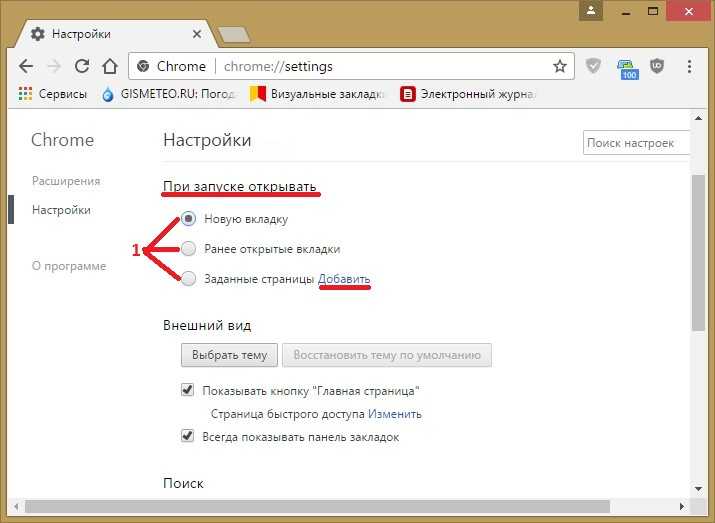
Task: Toggle Показывать кнопку "Главная страница" checkbox
Action: [187, 390]
